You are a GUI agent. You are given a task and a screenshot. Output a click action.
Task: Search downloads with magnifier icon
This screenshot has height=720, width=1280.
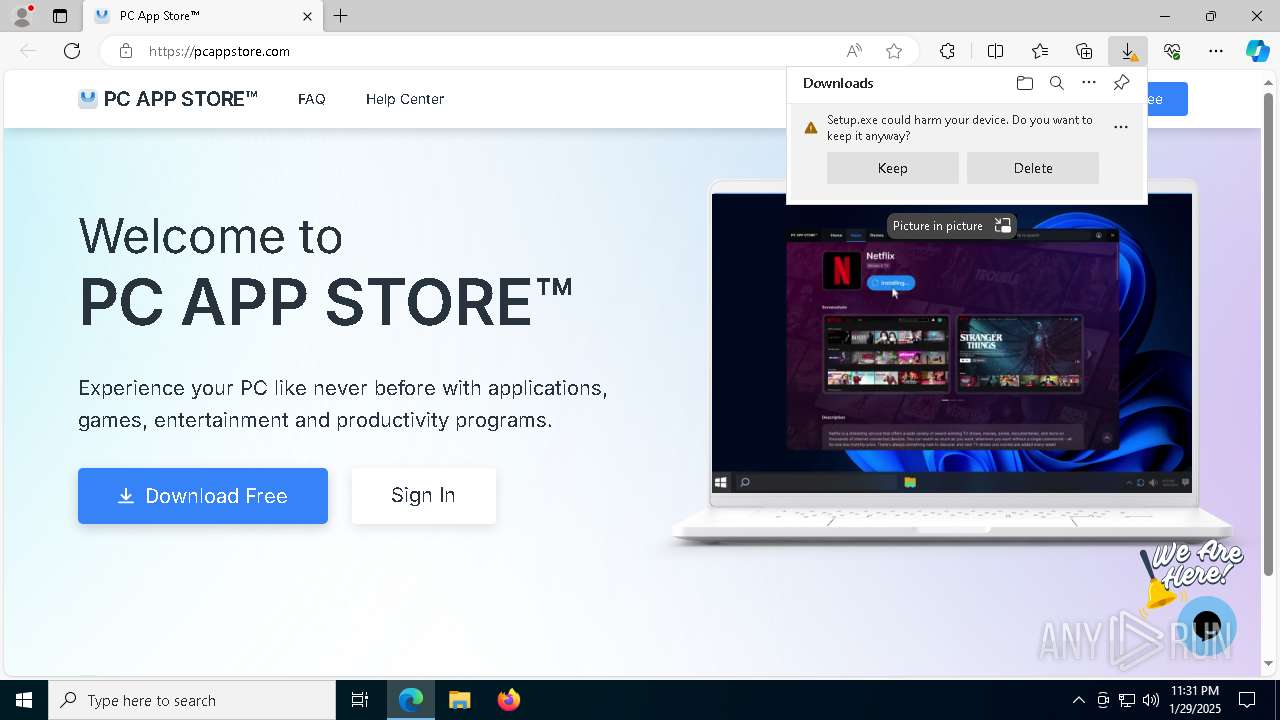point(1056,83)
